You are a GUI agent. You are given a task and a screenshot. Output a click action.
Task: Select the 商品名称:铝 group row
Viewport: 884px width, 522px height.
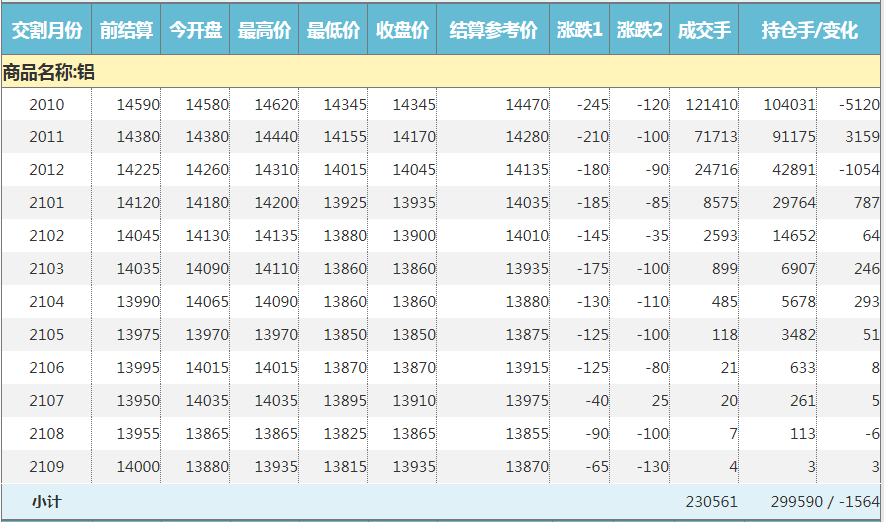(49, 72)
